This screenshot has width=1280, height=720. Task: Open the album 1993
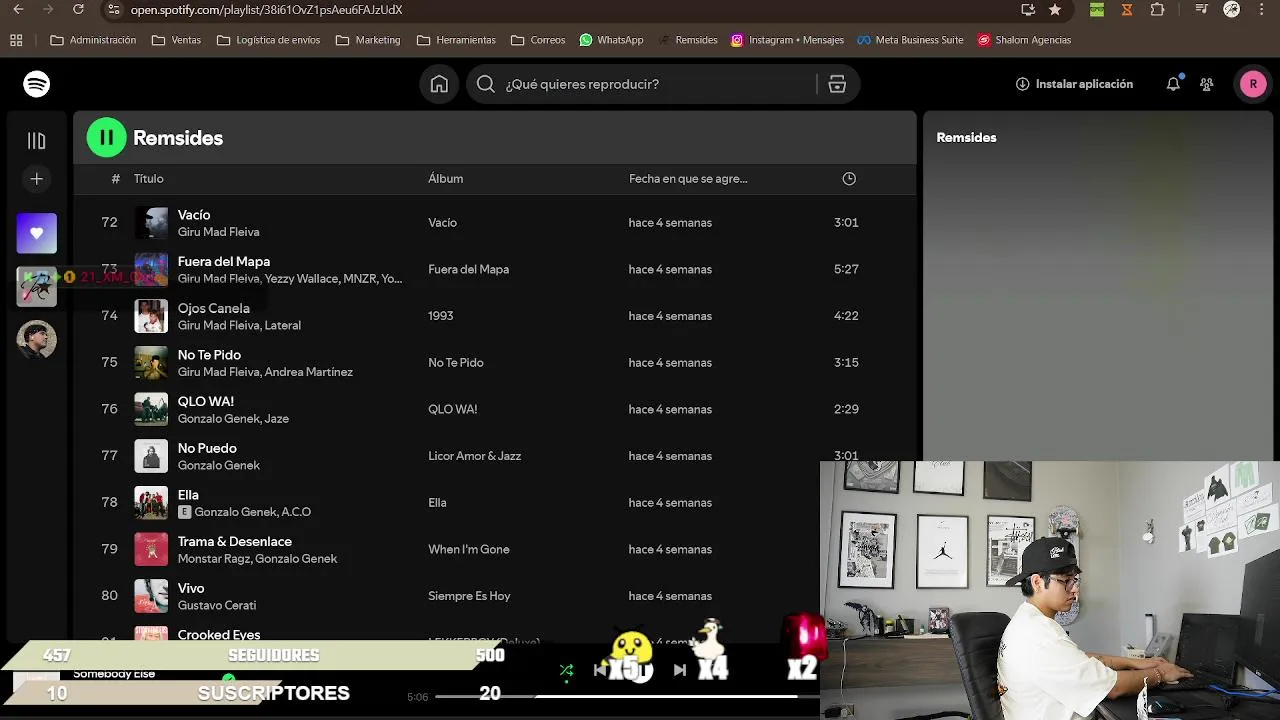[x=441, y=316]
